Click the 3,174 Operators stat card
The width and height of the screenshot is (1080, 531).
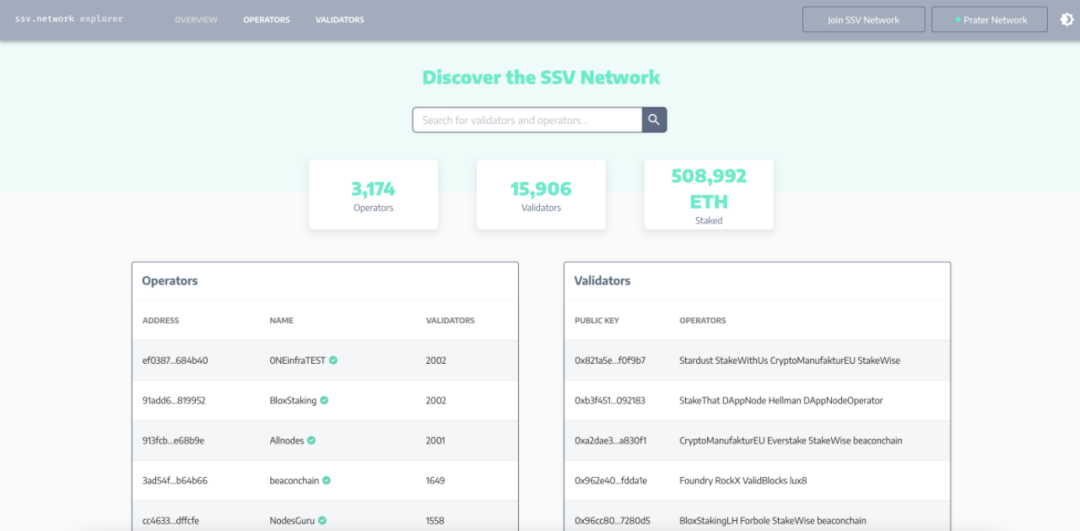tap(373, 194)
